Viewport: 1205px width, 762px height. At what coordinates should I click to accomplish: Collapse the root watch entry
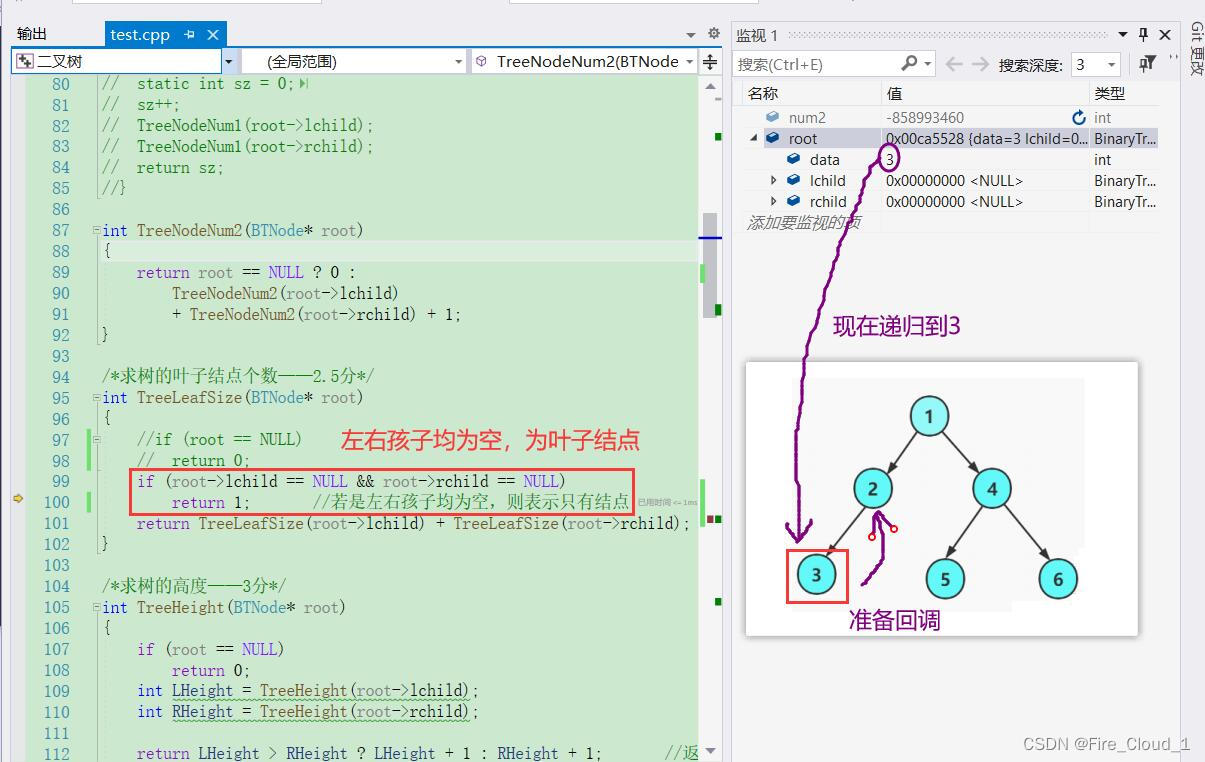(754, 139)
